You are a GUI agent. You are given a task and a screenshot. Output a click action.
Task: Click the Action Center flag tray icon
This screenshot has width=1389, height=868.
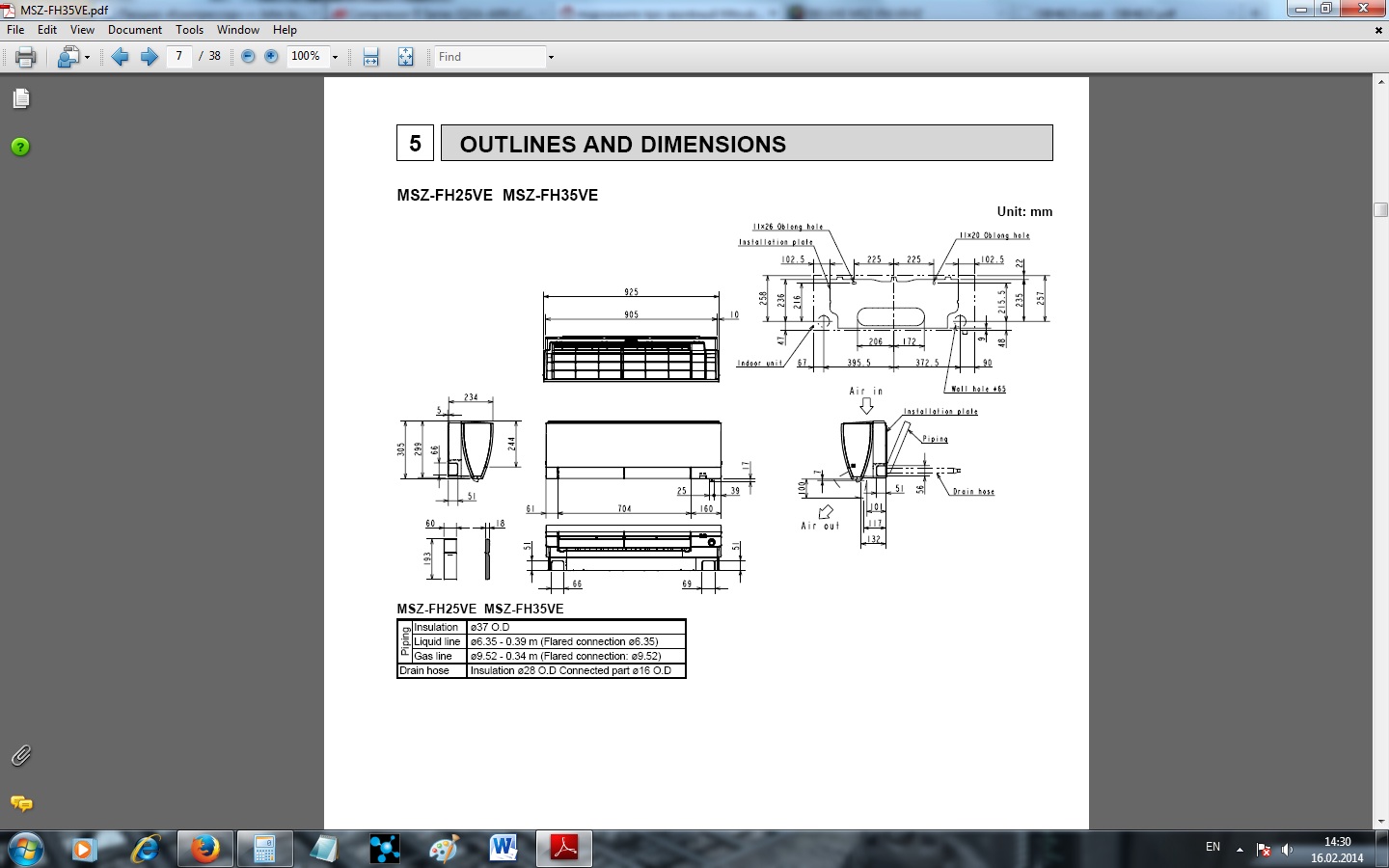[1264, 850]
